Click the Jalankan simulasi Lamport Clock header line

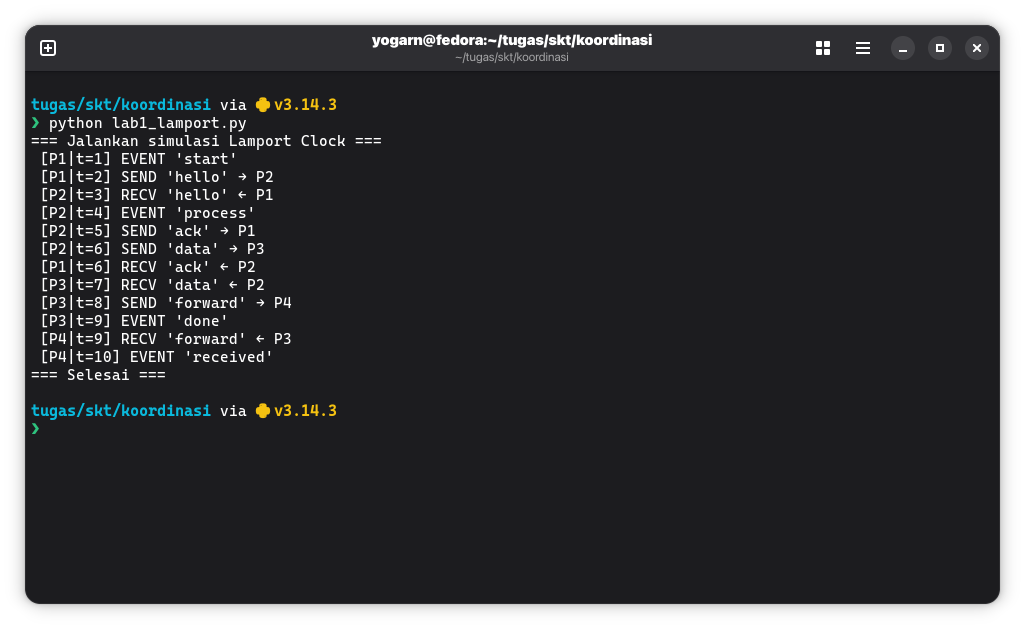207,141
